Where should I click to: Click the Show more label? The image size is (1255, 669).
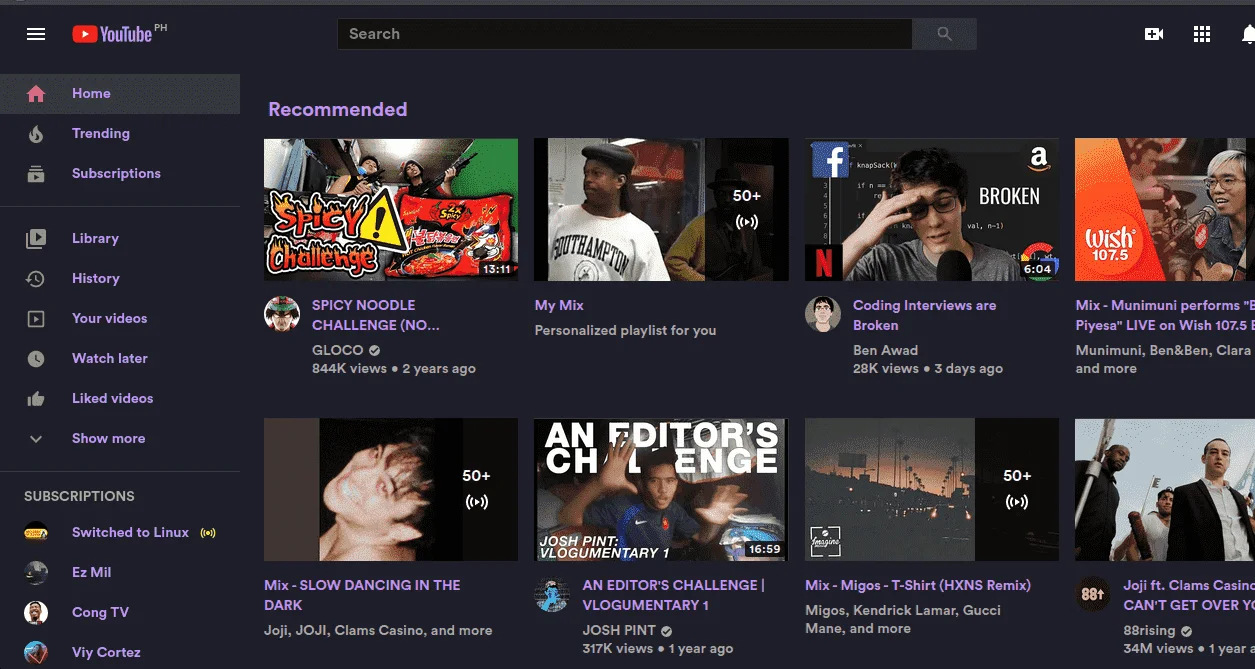109,439
